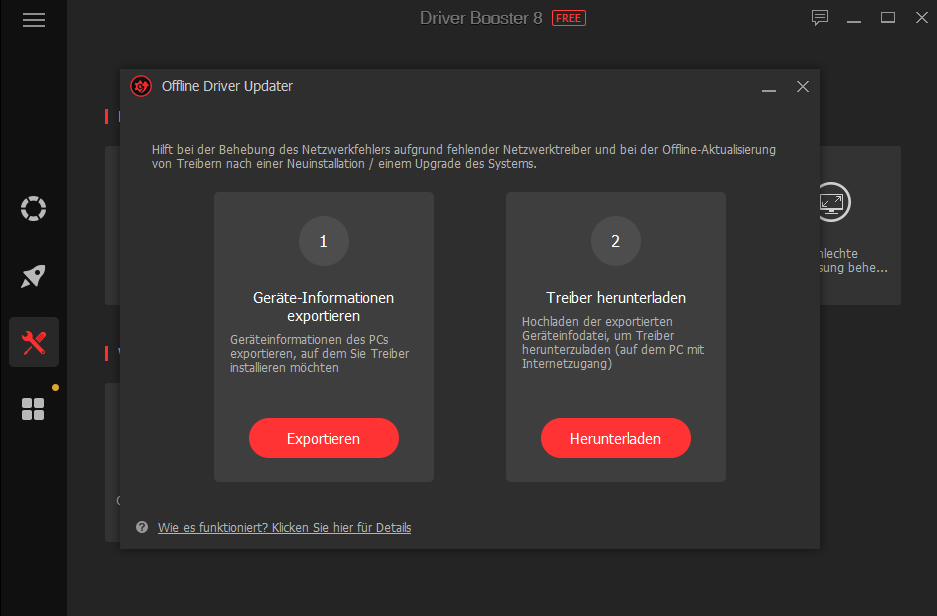
Task: Open the hamburger menu in the sidebar
Action: point(33,20)
